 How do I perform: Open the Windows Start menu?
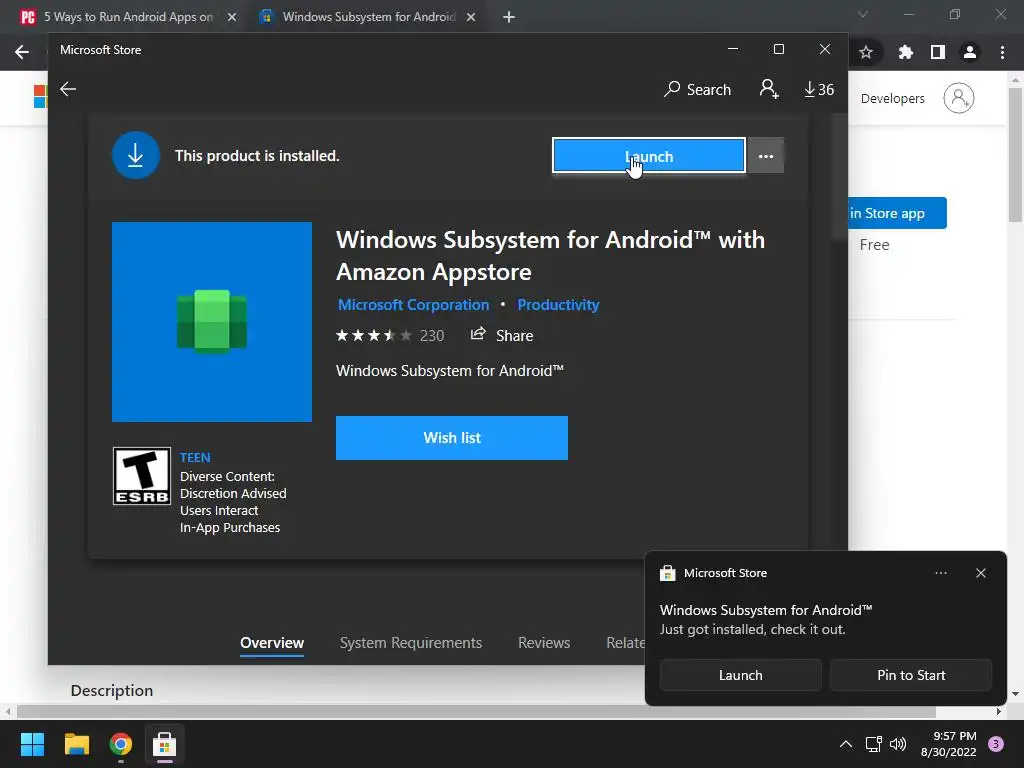[32, 744]
